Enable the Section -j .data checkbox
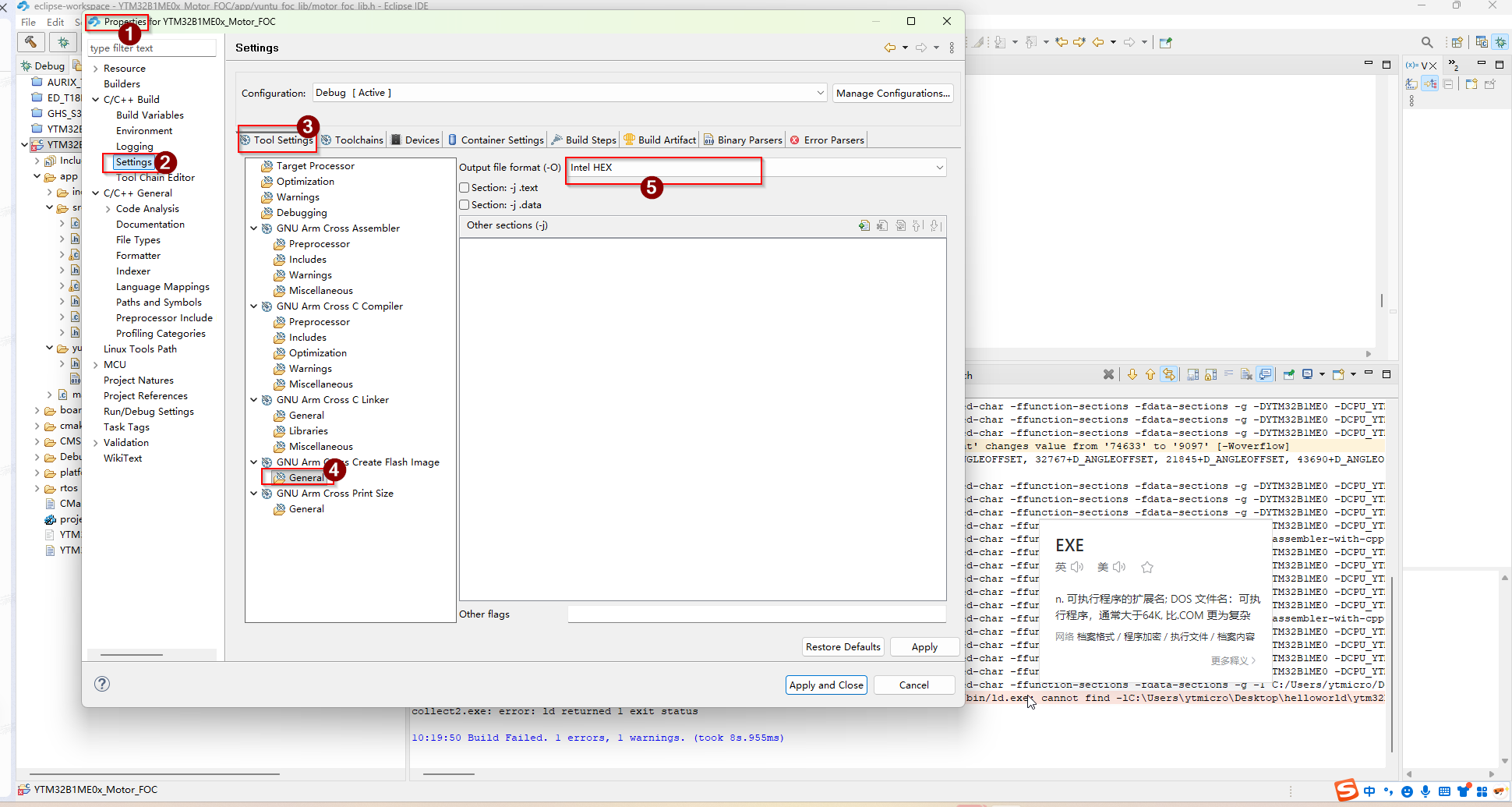This screenshot has height=807, width=1512. point(465,205)
